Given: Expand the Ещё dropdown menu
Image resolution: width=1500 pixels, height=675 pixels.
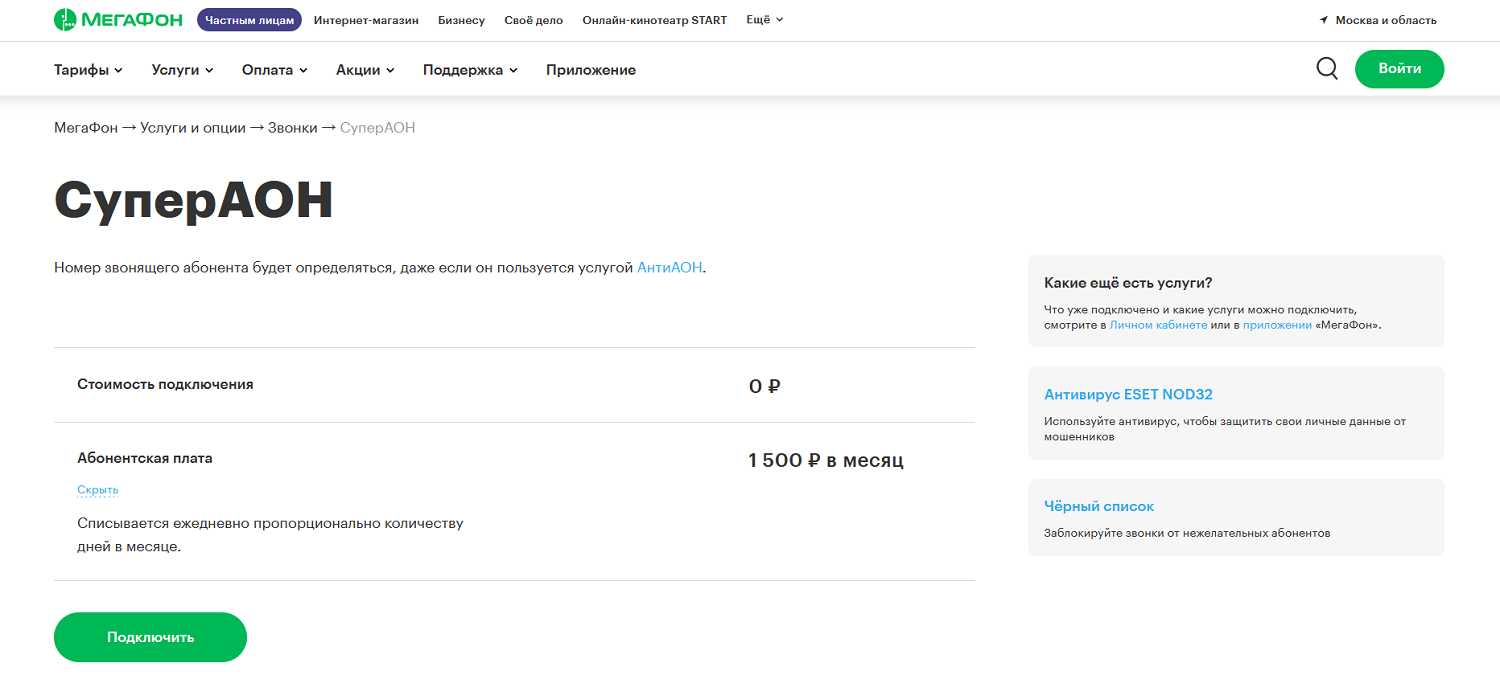Looking at the screenshot, I should pyautogui.click(x=765, y=20).
